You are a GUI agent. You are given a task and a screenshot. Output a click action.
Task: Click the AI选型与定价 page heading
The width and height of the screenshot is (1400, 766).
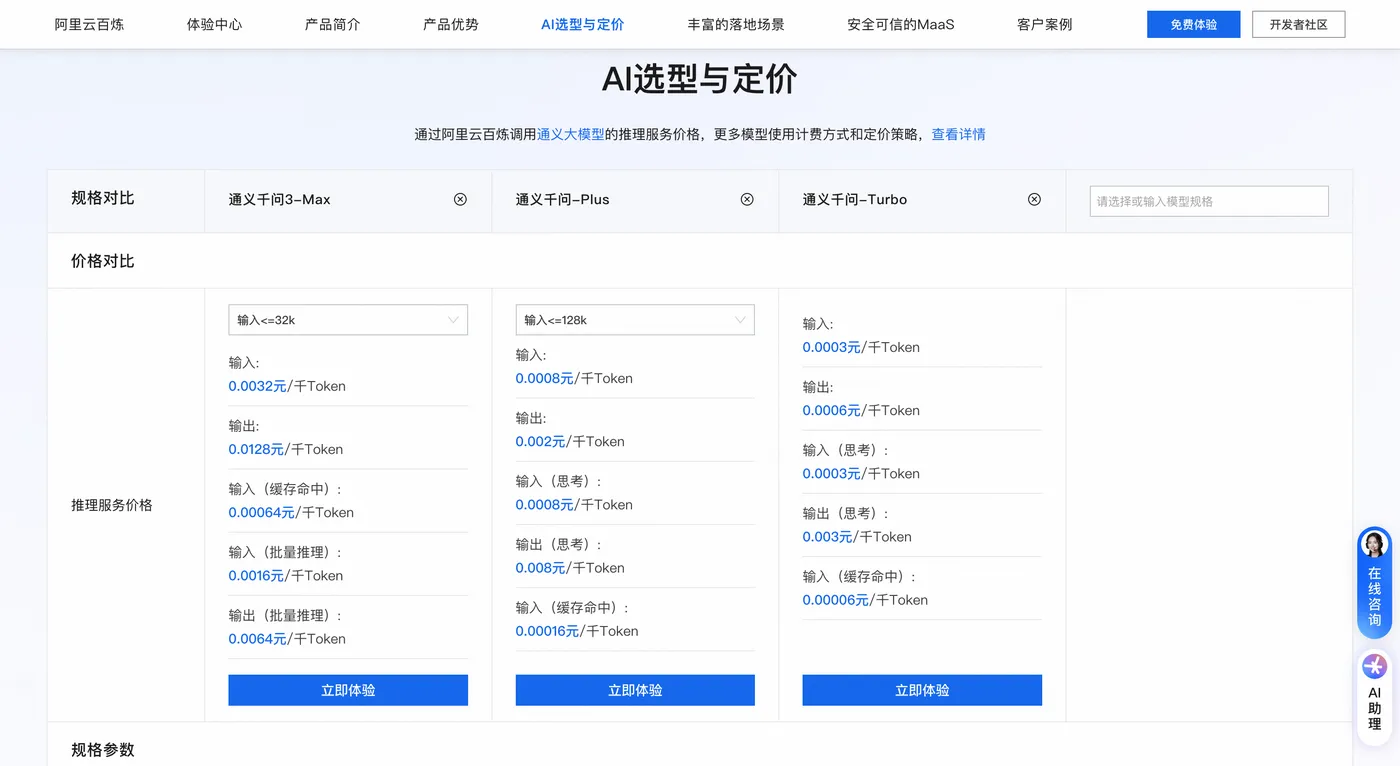(699, 79)
